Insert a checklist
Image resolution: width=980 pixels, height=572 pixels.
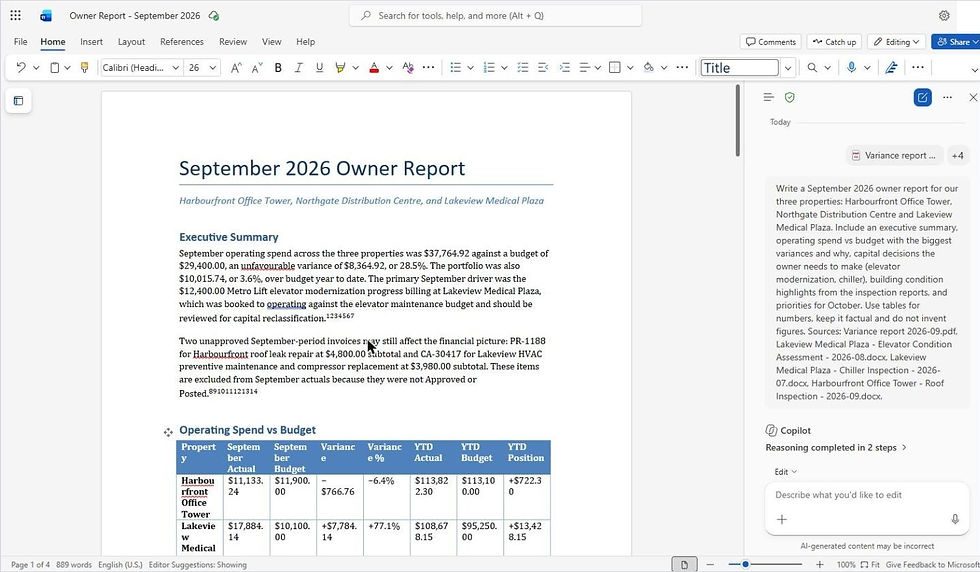(x=523, y=68)
